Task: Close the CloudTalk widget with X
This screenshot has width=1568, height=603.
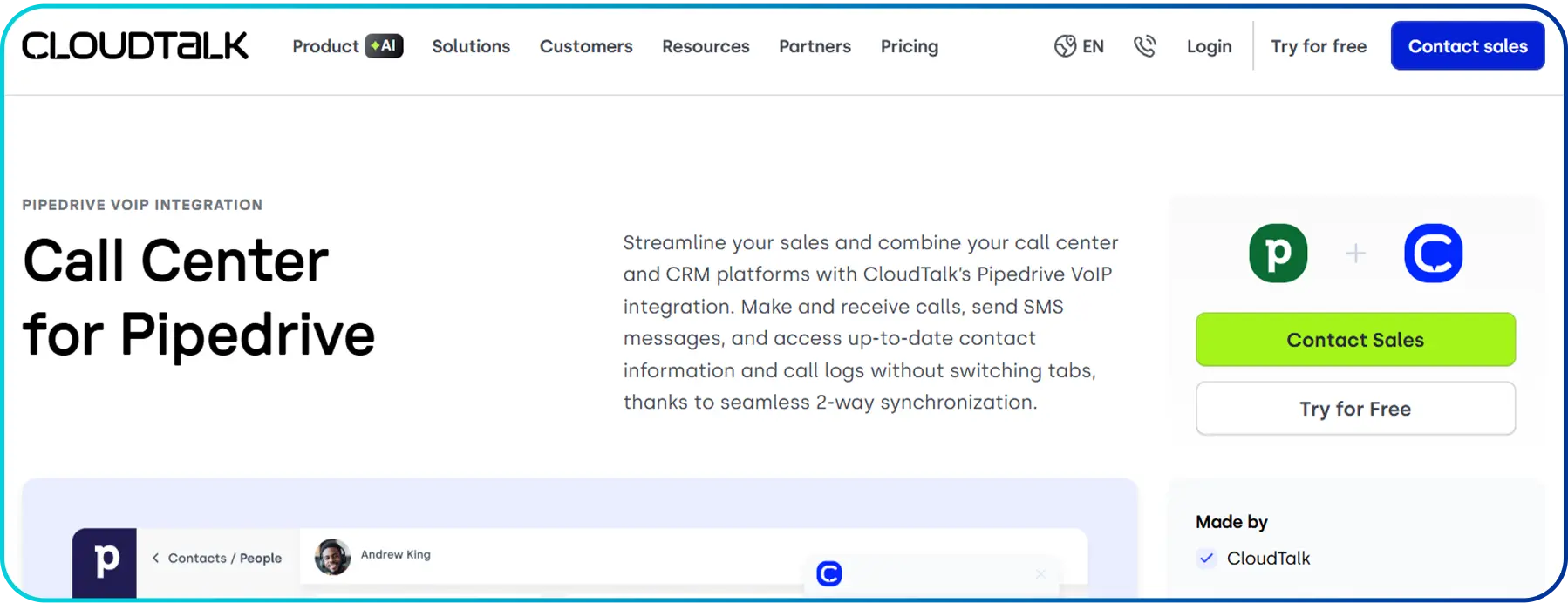Action: tap(1040, 573)
